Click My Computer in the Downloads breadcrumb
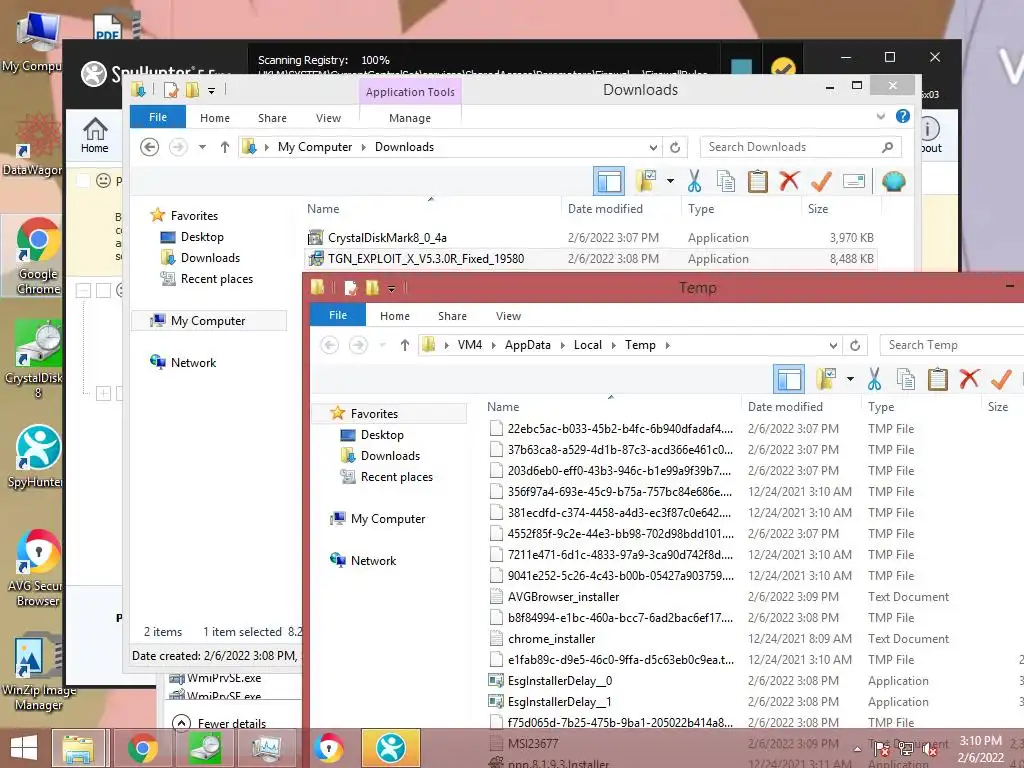This screenshot has width=1024, height=768. tap(315, 147)
